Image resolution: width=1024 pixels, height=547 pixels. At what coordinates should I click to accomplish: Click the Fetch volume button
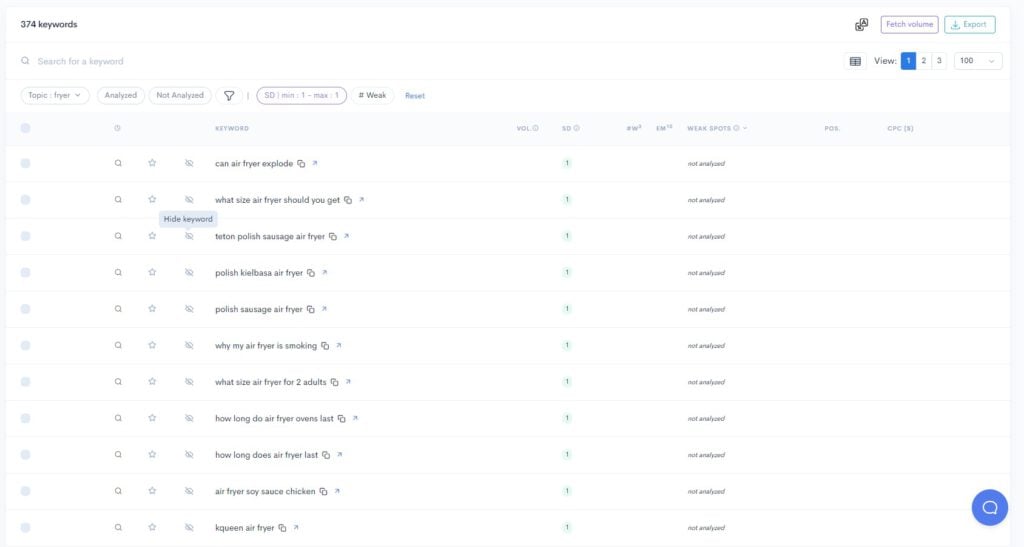[909, 25]
